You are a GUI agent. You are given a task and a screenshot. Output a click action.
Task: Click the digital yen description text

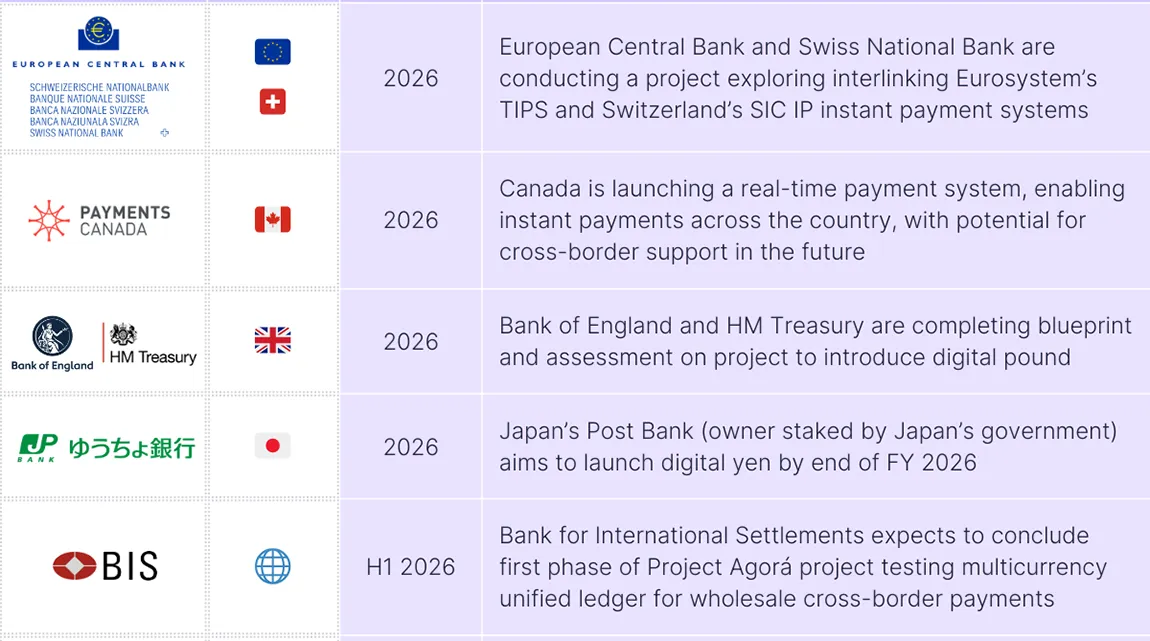pyautogui.click(x=807, y=446)
